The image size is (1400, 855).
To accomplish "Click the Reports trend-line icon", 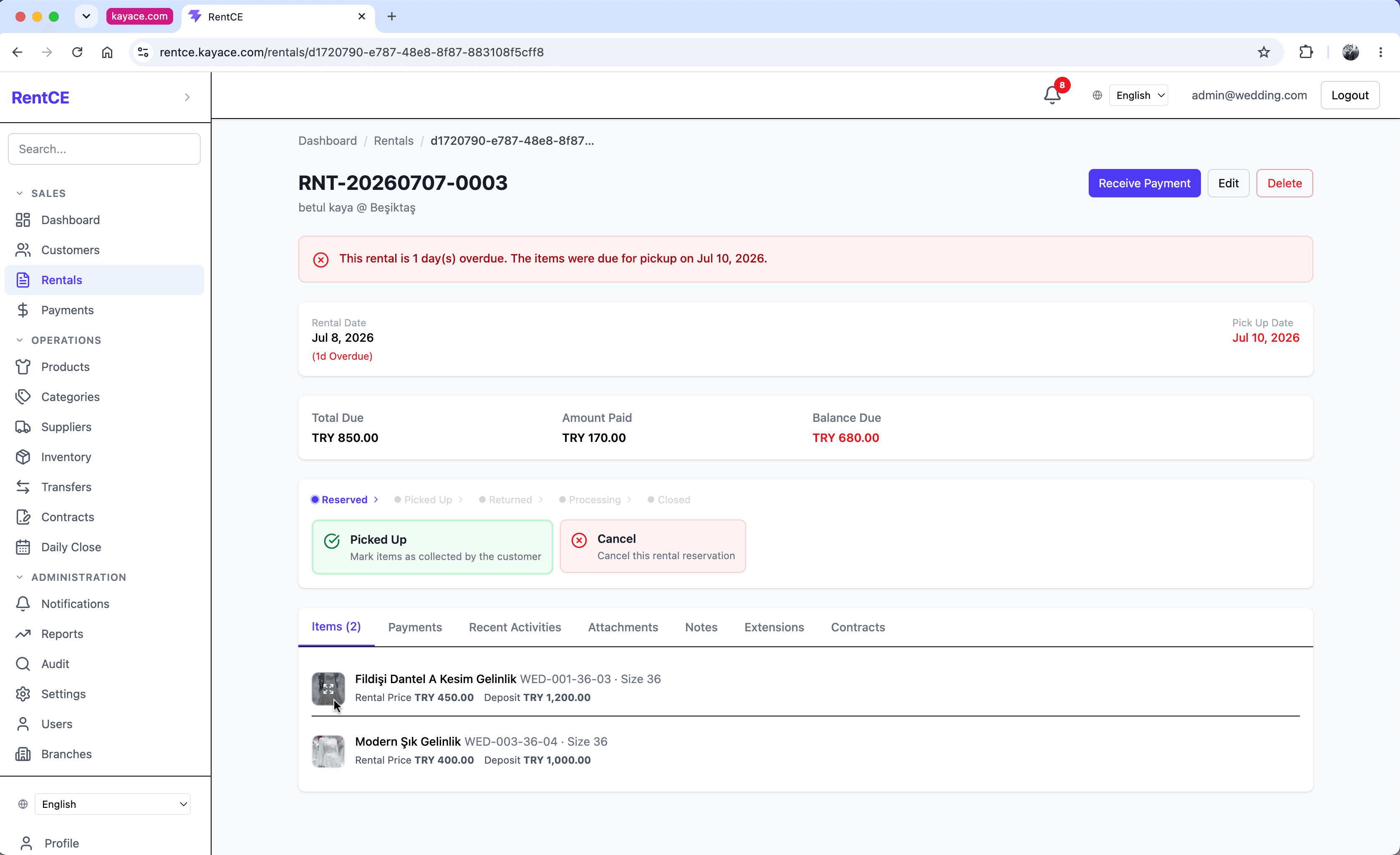I will pyautogui.click(x=23, y=634).
